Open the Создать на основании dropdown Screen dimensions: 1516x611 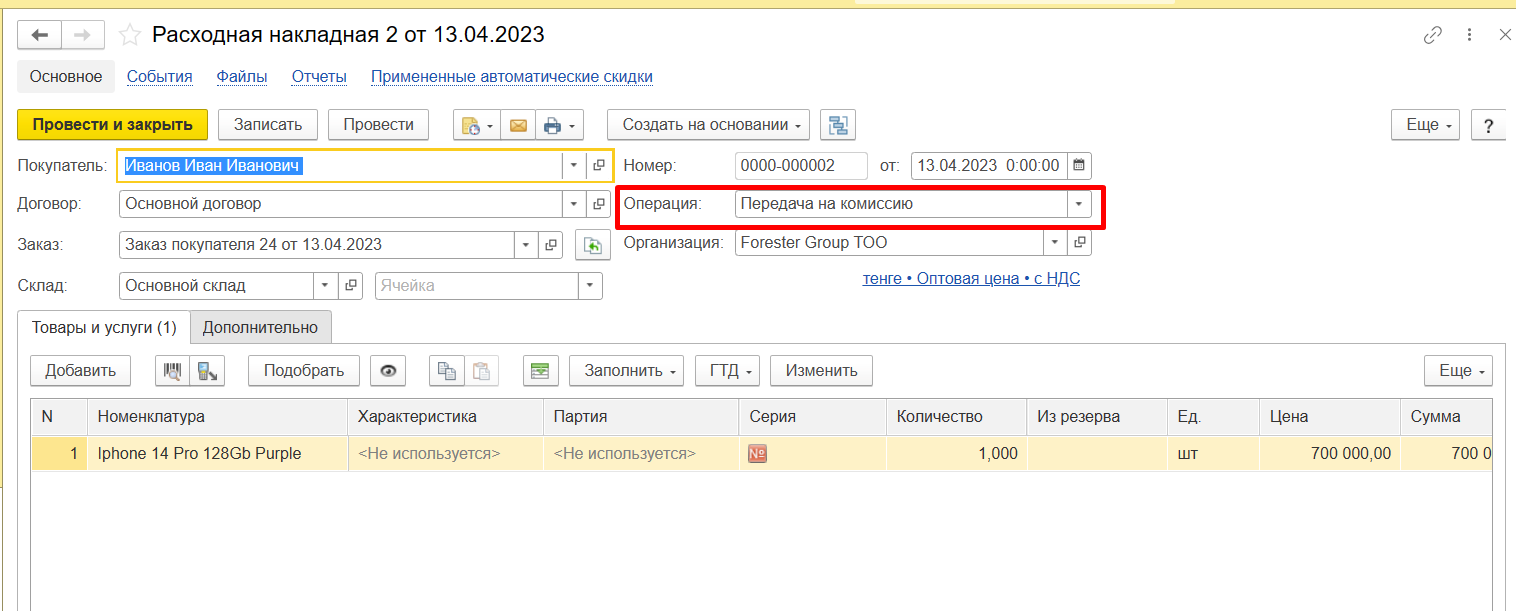tap(711, 125)
